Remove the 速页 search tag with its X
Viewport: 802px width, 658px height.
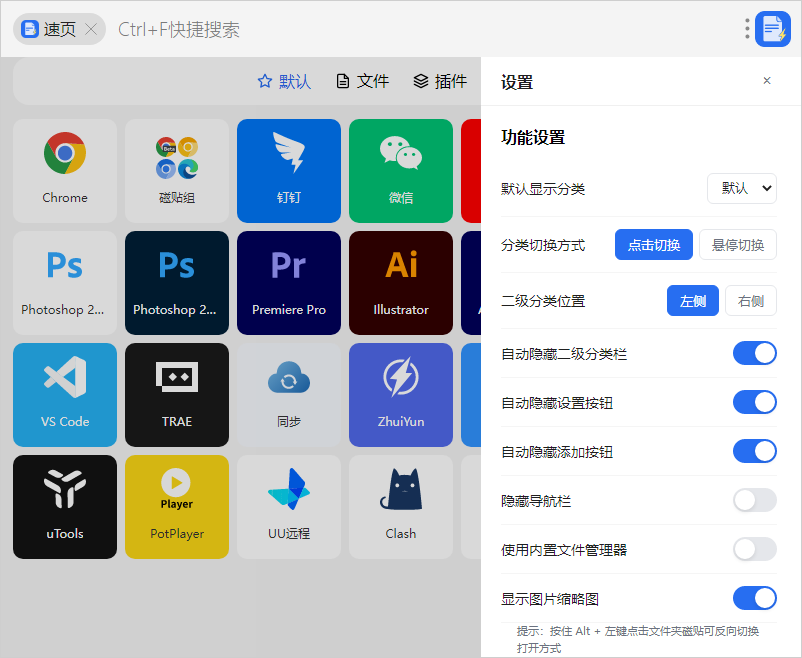[x=91, y=29]
